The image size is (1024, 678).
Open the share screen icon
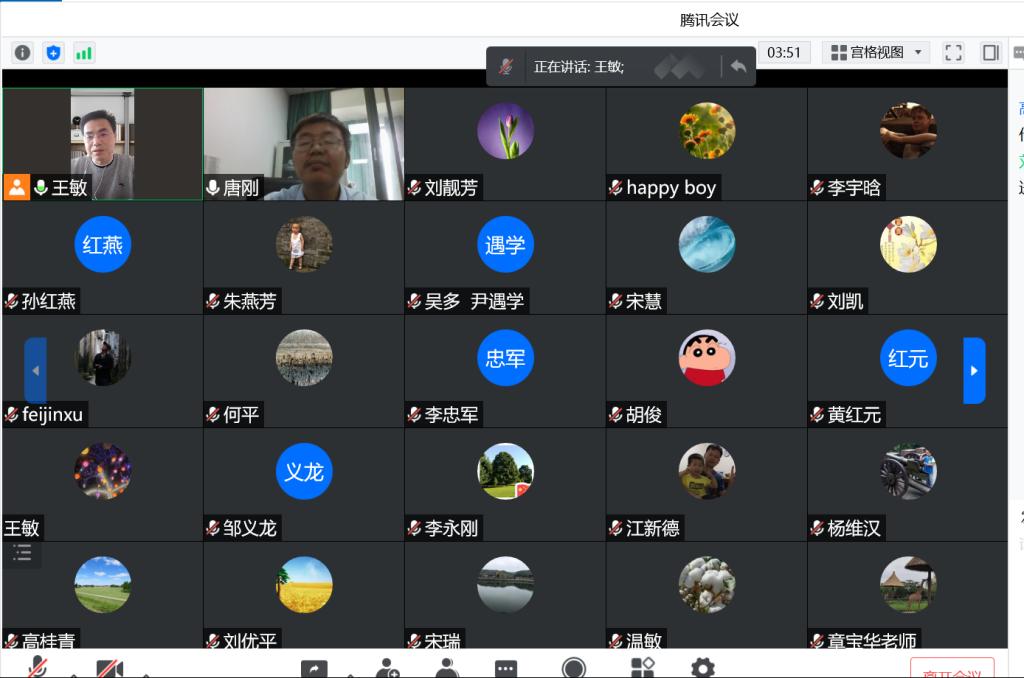tap(314, 668)
